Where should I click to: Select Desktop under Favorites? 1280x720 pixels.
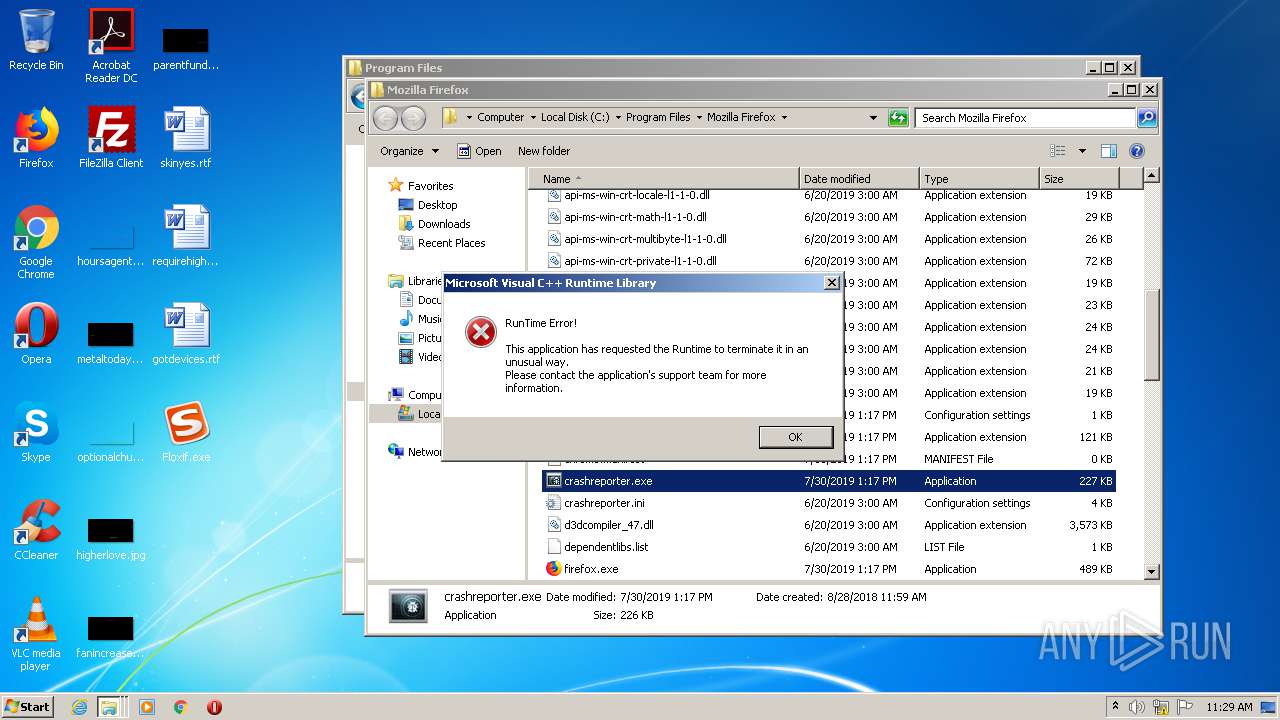tap(427, 205)
